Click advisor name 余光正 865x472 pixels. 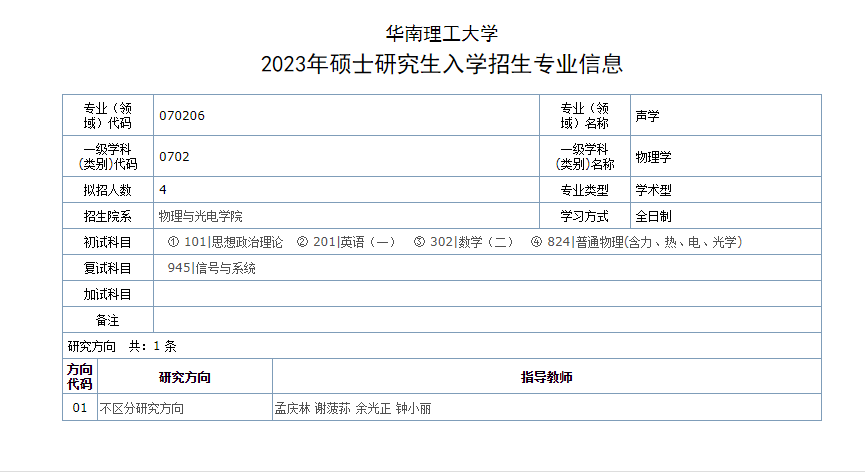coord(373,409)
